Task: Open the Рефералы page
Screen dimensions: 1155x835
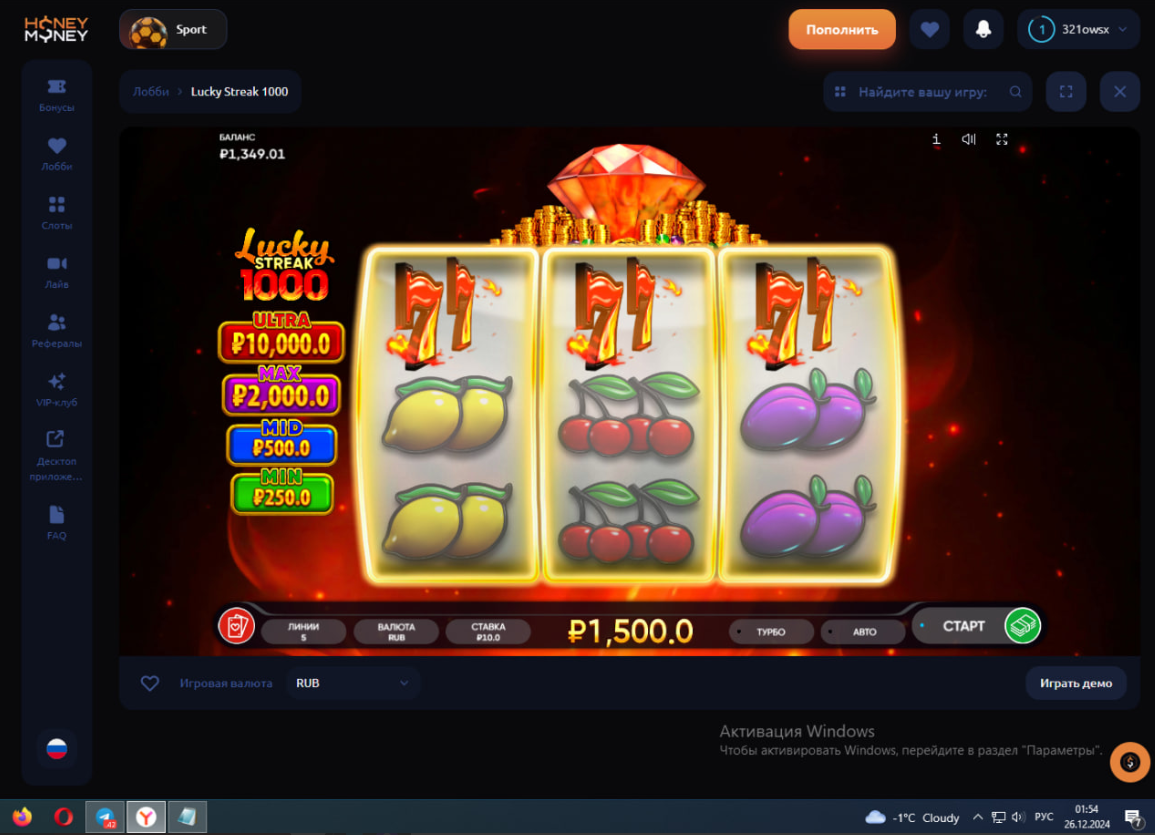Action: coord(57,331)
